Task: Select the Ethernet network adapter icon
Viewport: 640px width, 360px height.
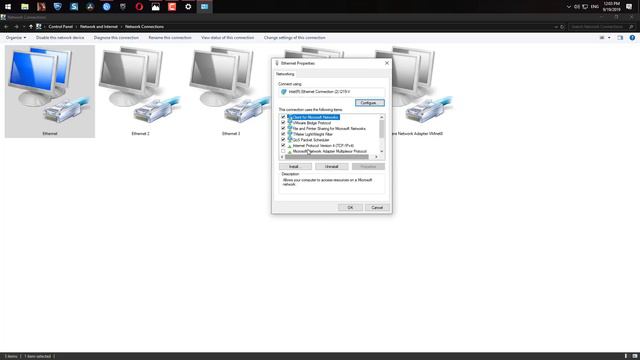Action: [50, 91]
